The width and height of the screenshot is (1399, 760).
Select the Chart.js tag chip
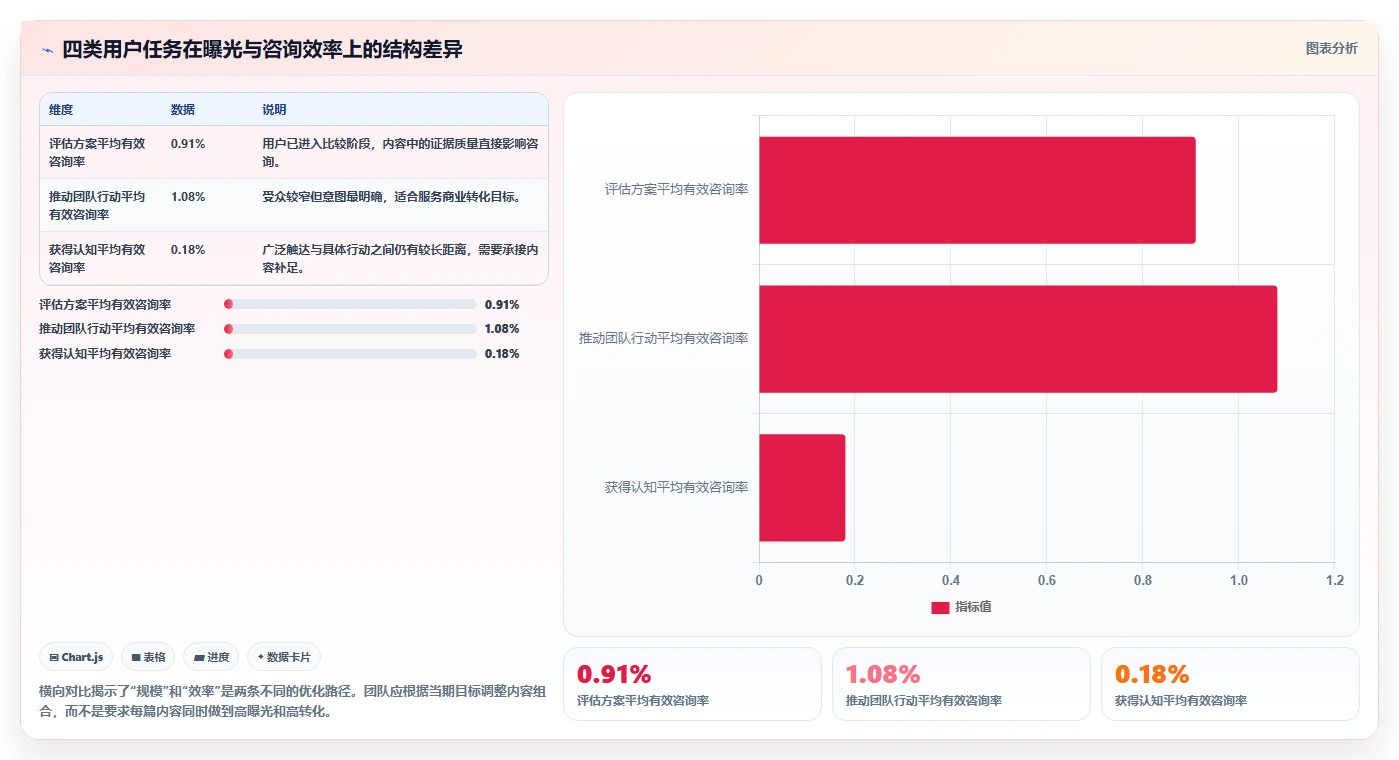coord(76,657)
